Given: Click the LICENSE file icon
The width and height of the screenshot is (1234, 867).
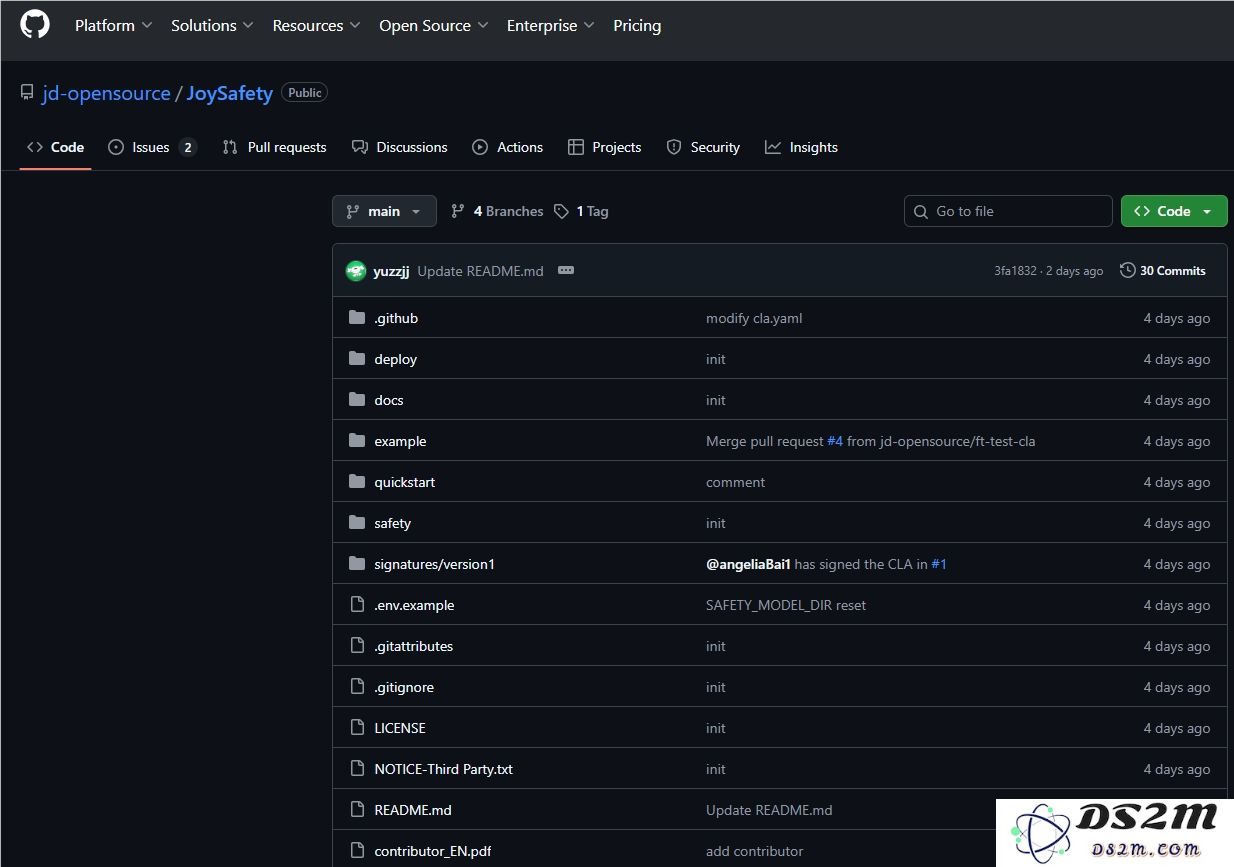Looking at the screenshot, I should tap(357, 728).
